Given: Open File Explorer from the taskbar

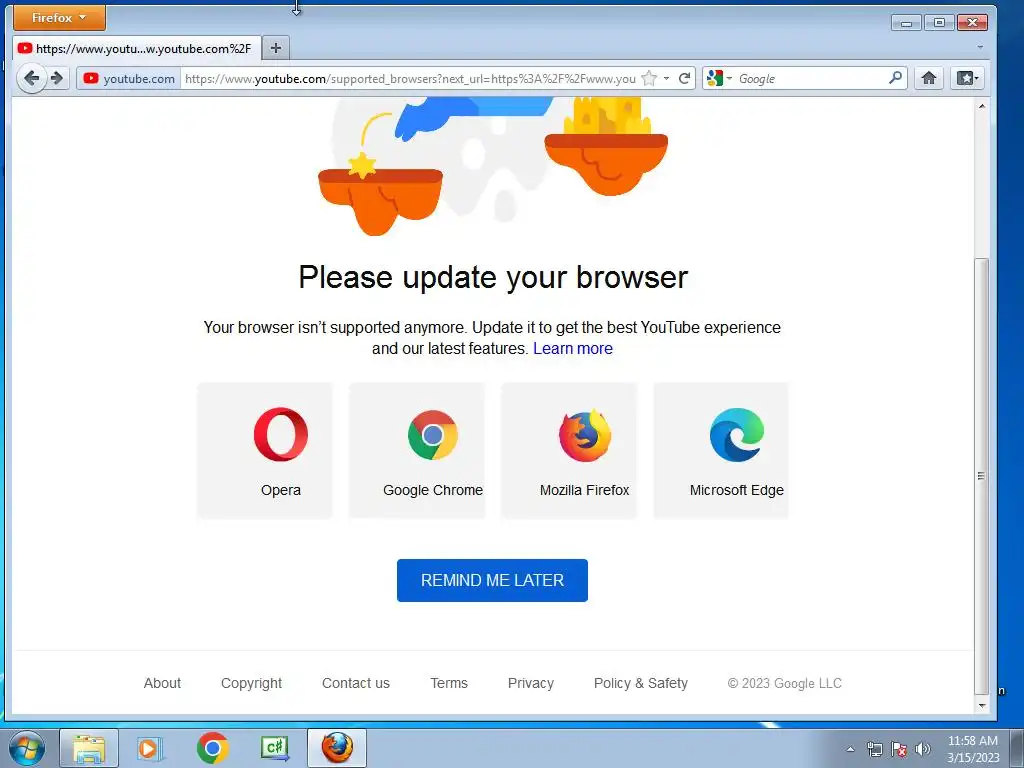Looking at the screenshot, I should (89, 748).
